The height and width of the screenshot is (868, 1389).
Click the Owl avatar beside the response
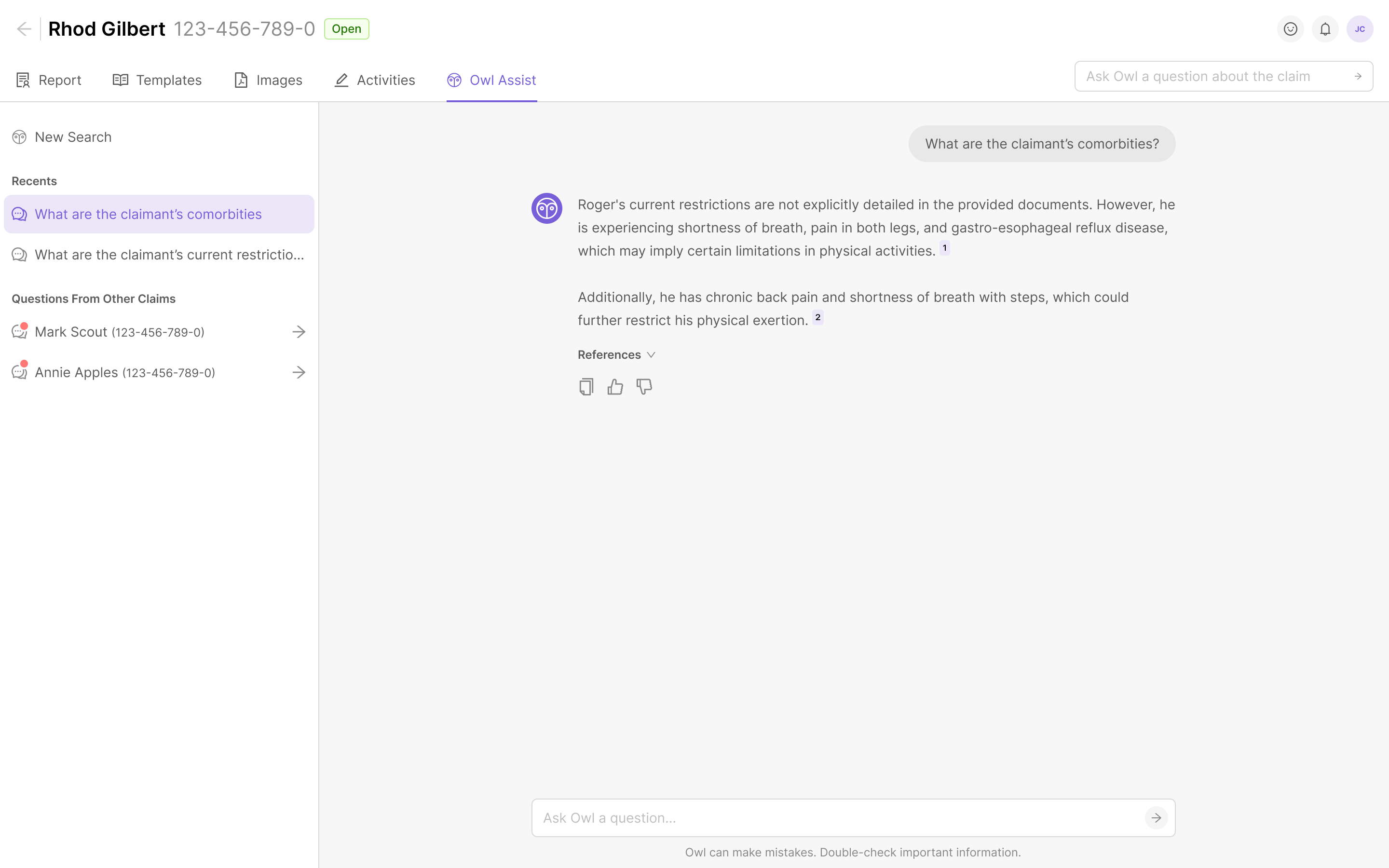[546, 208]
